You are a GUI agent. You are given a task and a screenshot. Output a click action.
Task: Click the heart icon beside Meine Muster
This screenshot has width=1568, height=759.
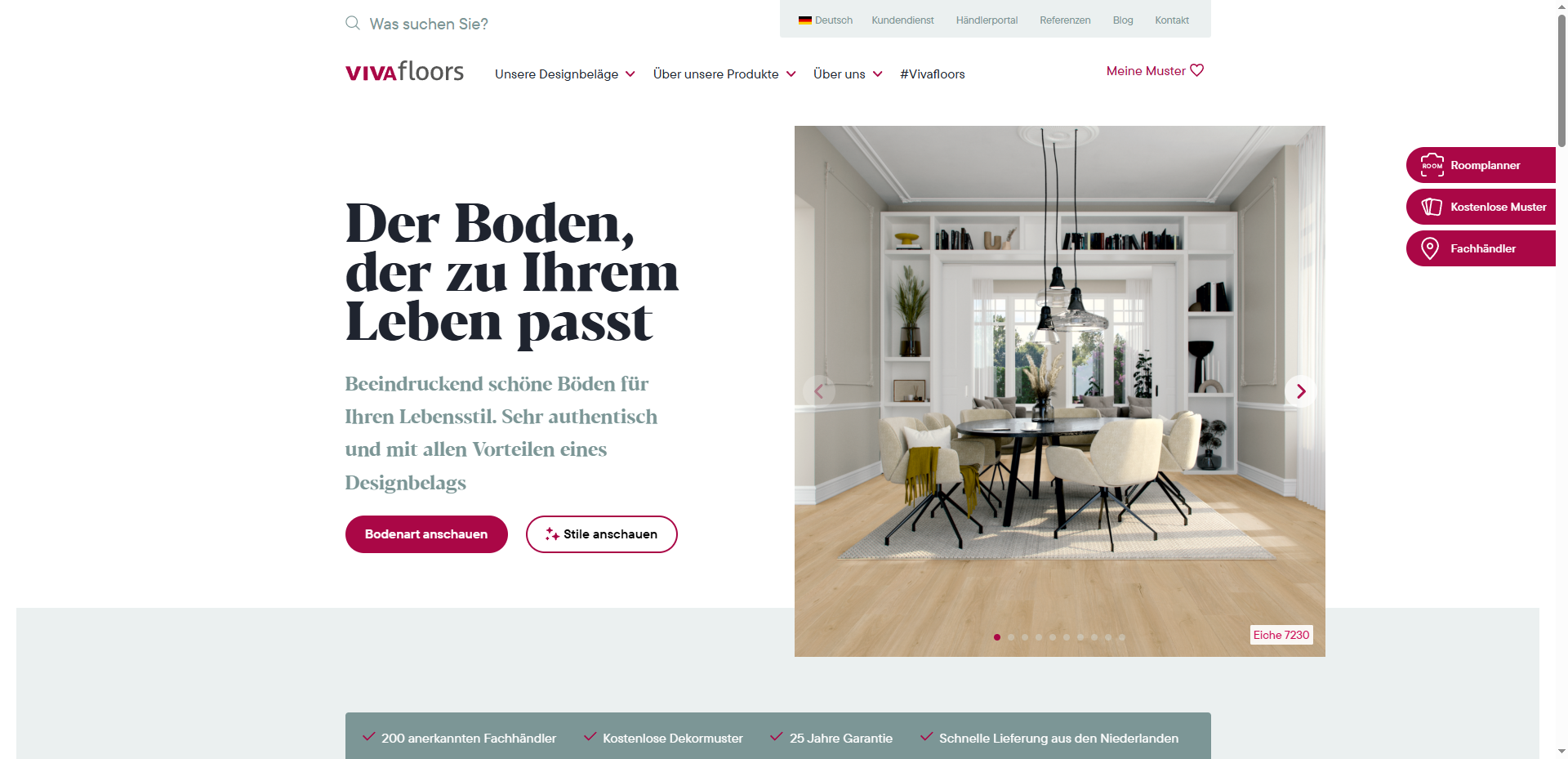click(x=1197, y=70)
